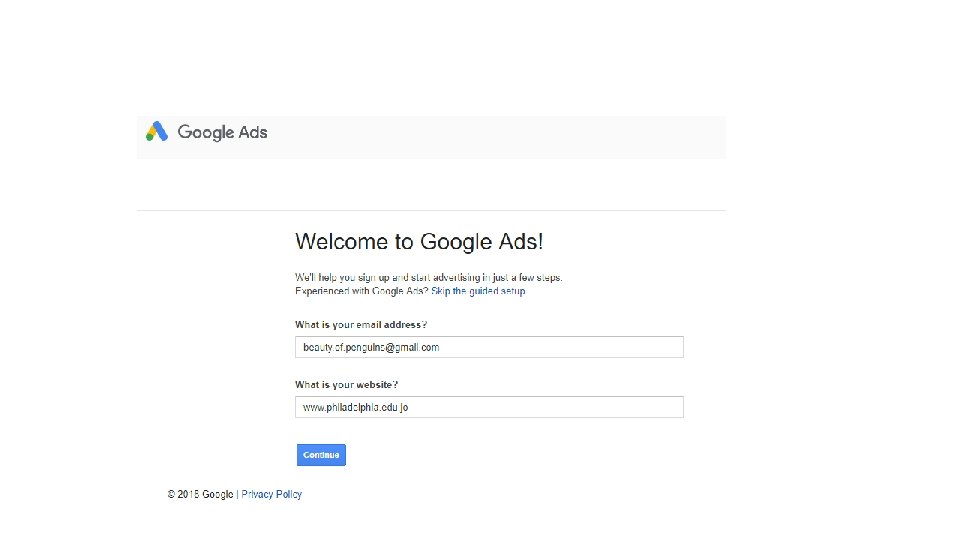Click the Google Ads triangle logo icon
The width and height of the screenshot is (960, 540).
point(157,132)
